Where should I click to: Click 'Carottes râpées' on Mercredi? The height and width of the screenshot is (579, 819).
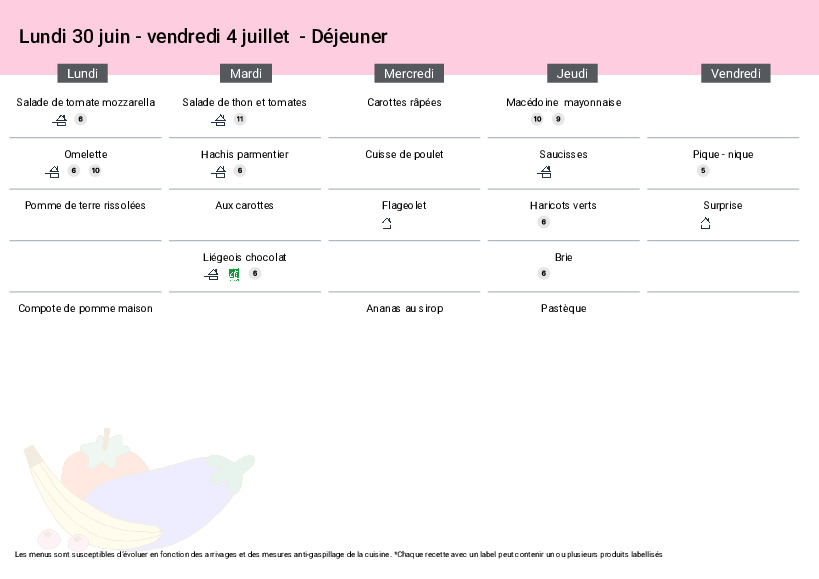[x=404, y=102]
